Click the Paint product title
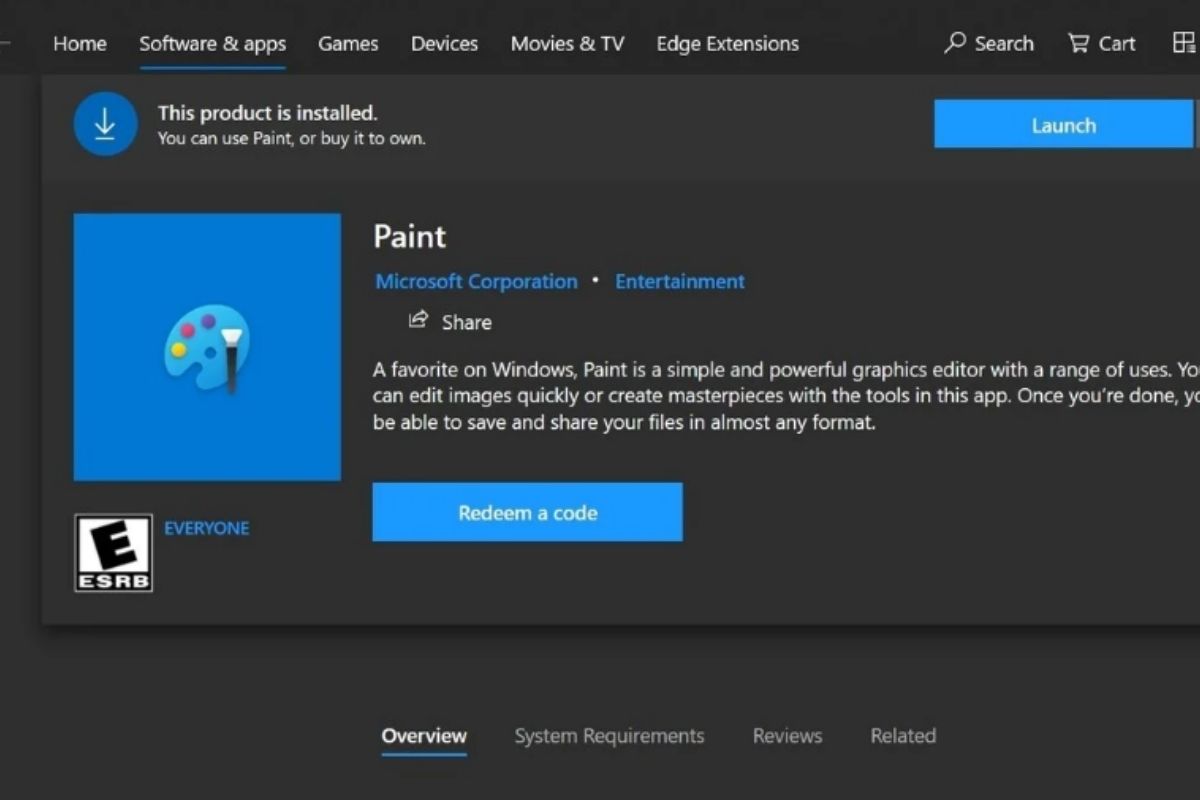The width and height of the screenshot is (1200, 800). pos(410,237)
